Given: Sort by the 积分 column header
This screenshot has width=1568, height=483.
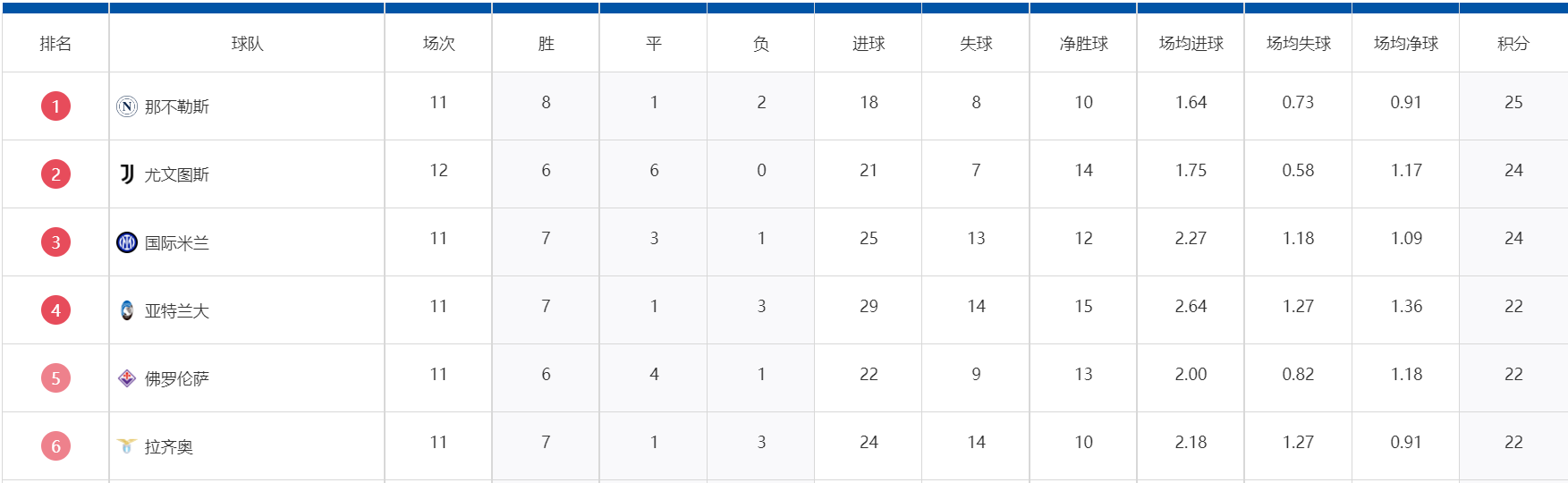Looking at the screenshot, I should point(1513,43).
